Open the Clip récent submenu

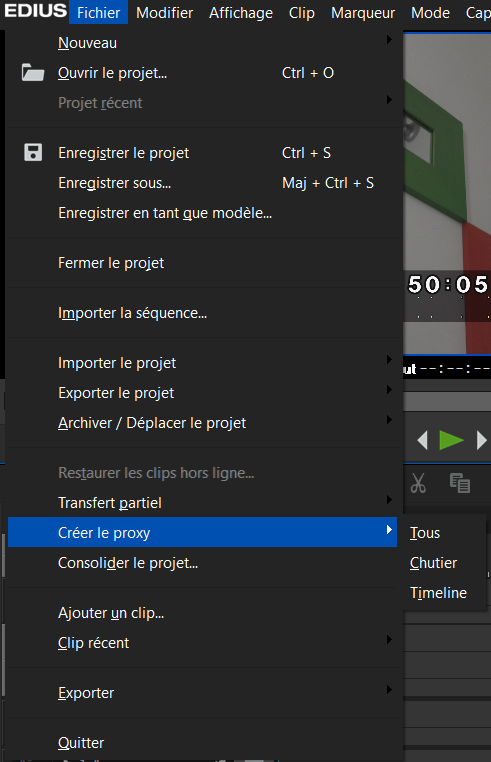[389, 640]
